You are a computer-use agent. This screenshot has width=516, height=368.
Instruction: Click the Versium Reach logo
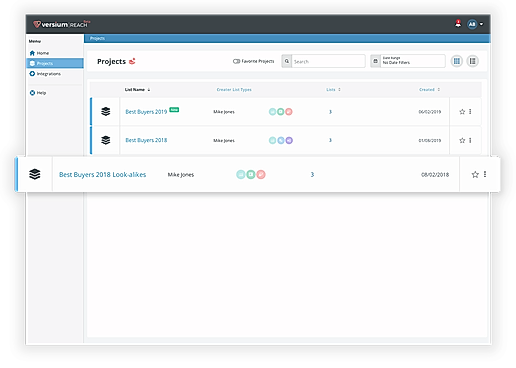(62, 24)
